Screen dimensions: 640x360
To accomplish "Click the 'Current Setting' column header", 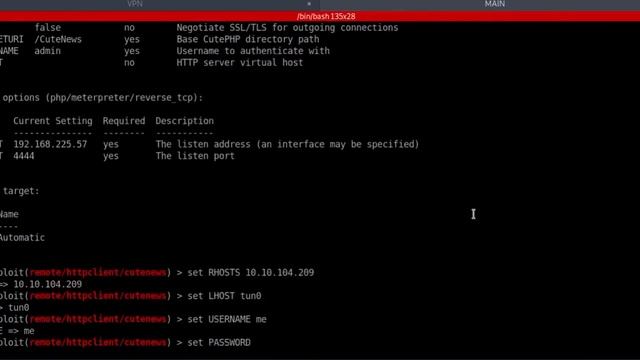I will [53, 121].
